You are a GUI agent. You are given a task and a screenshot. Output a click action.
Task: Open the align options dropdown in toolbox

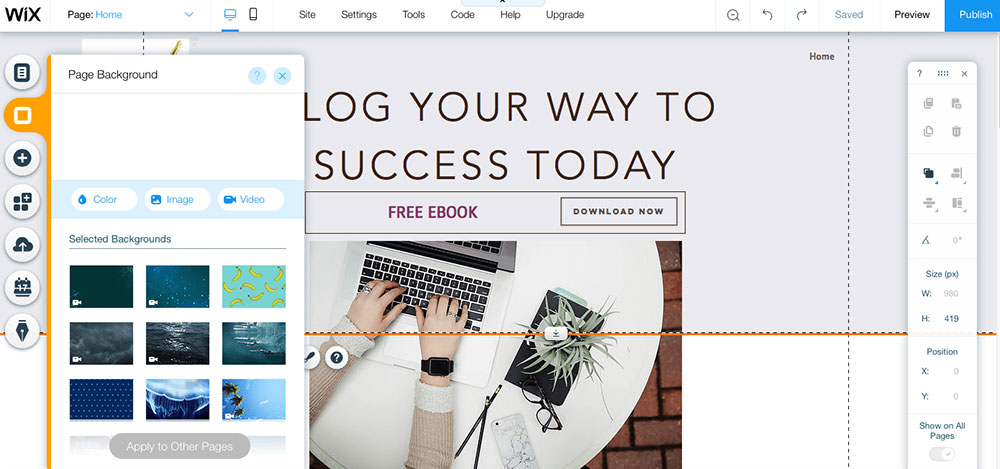point(956,173)
